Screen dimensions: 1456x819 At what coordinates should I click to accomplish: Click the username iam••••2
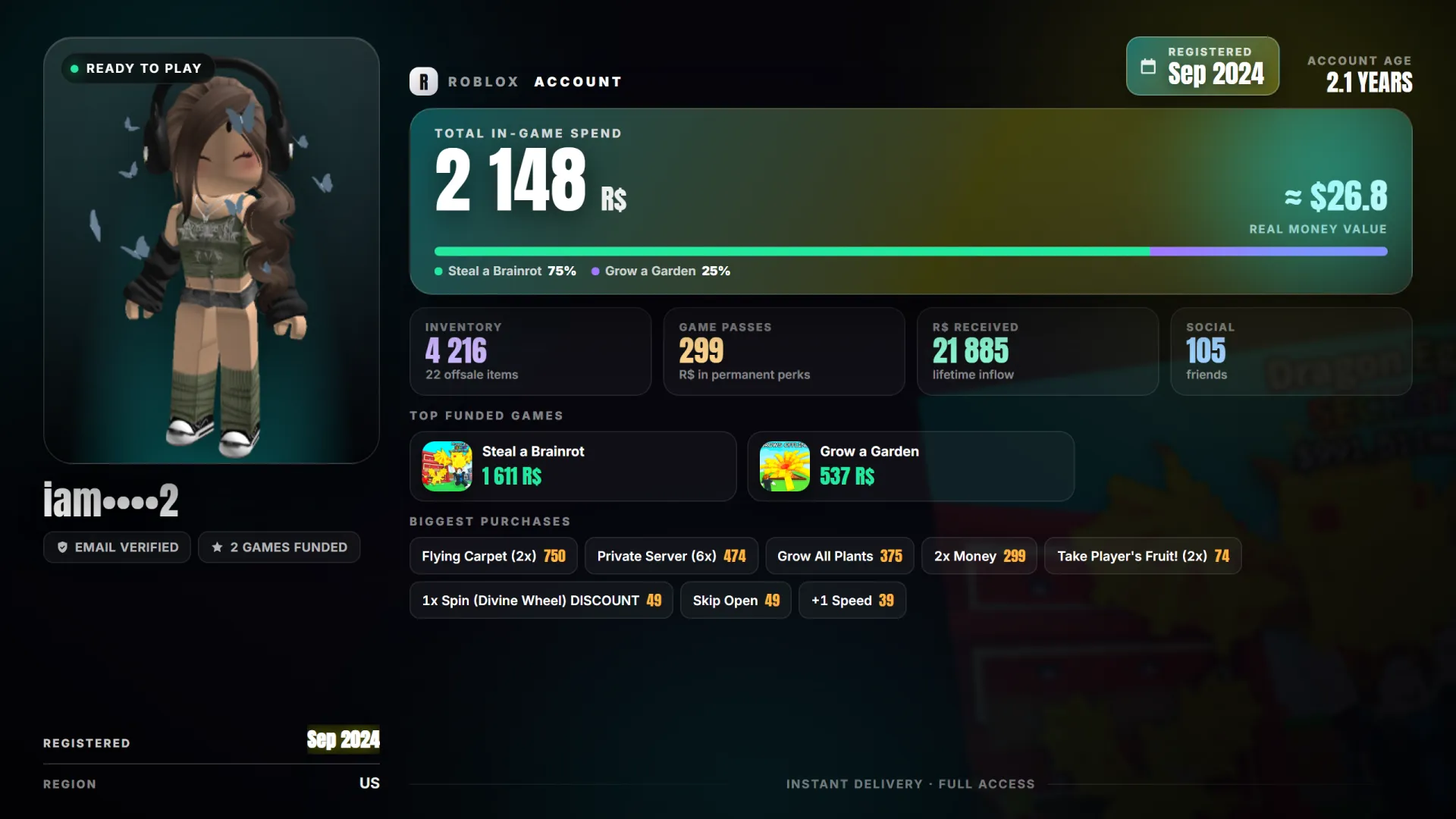(x=111, y=500)
